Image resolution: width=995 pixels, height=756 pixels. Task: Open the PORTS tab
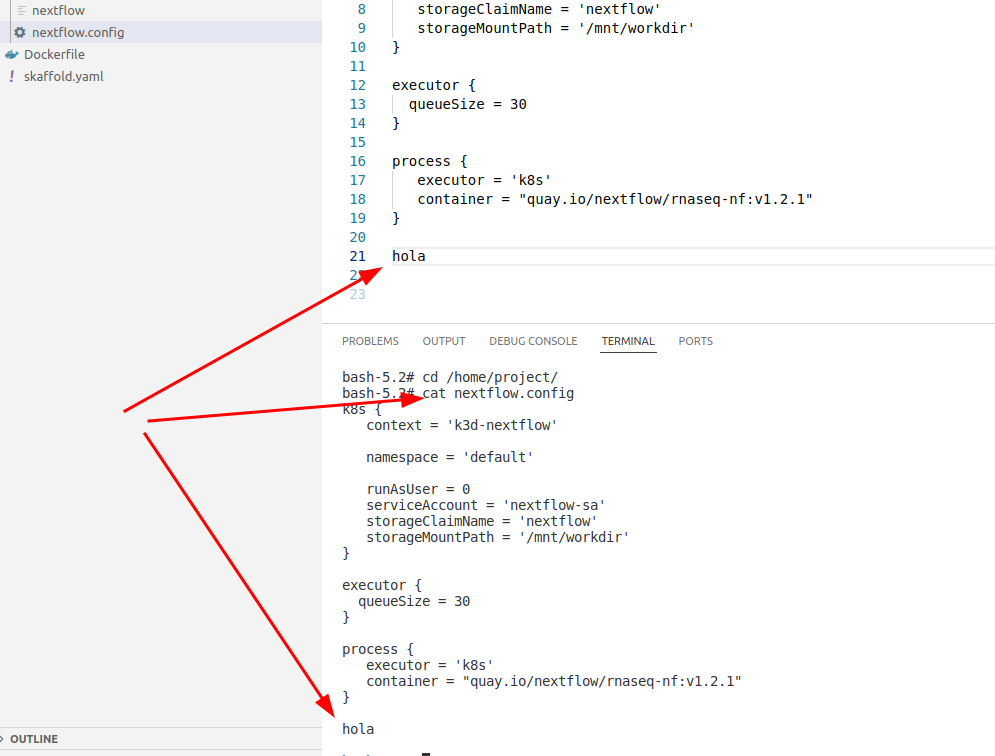click(695, 341)
